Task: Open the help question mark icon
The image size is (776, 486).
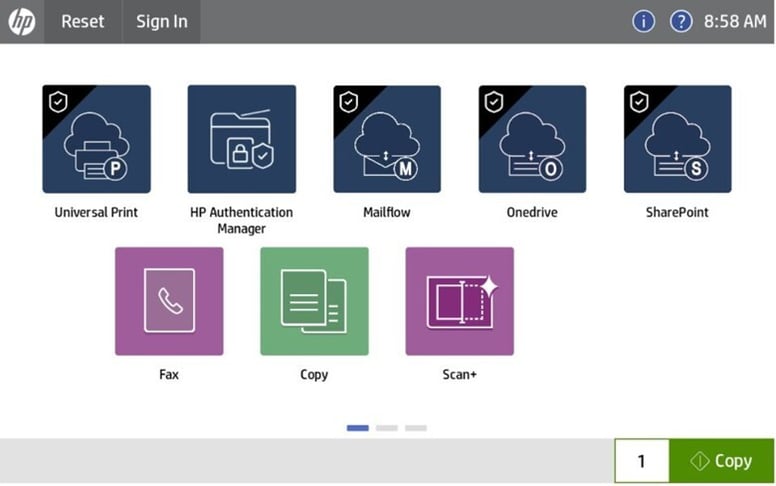Action: pos(681,21)
